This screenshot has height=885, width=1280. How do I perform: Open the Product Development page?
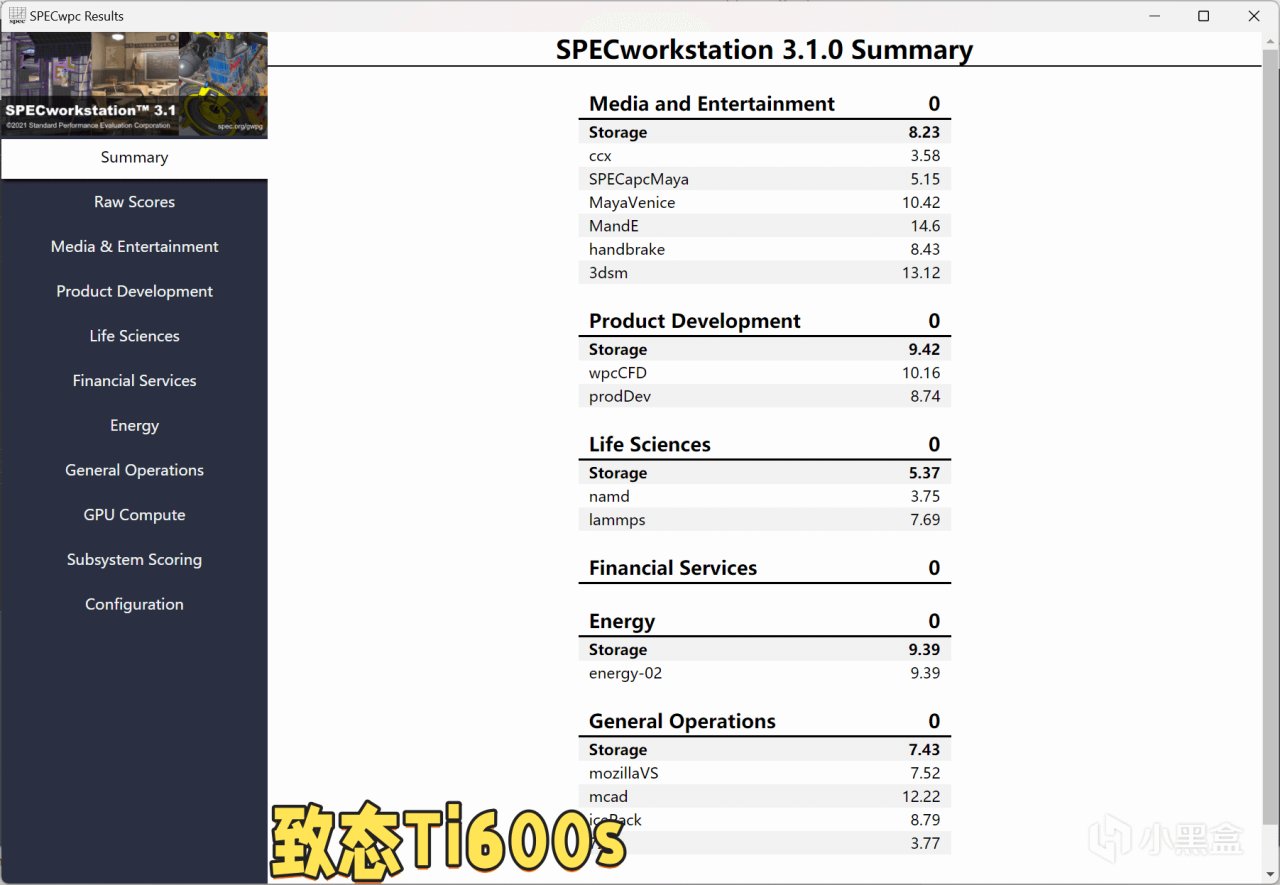click(x=134, y=291)
